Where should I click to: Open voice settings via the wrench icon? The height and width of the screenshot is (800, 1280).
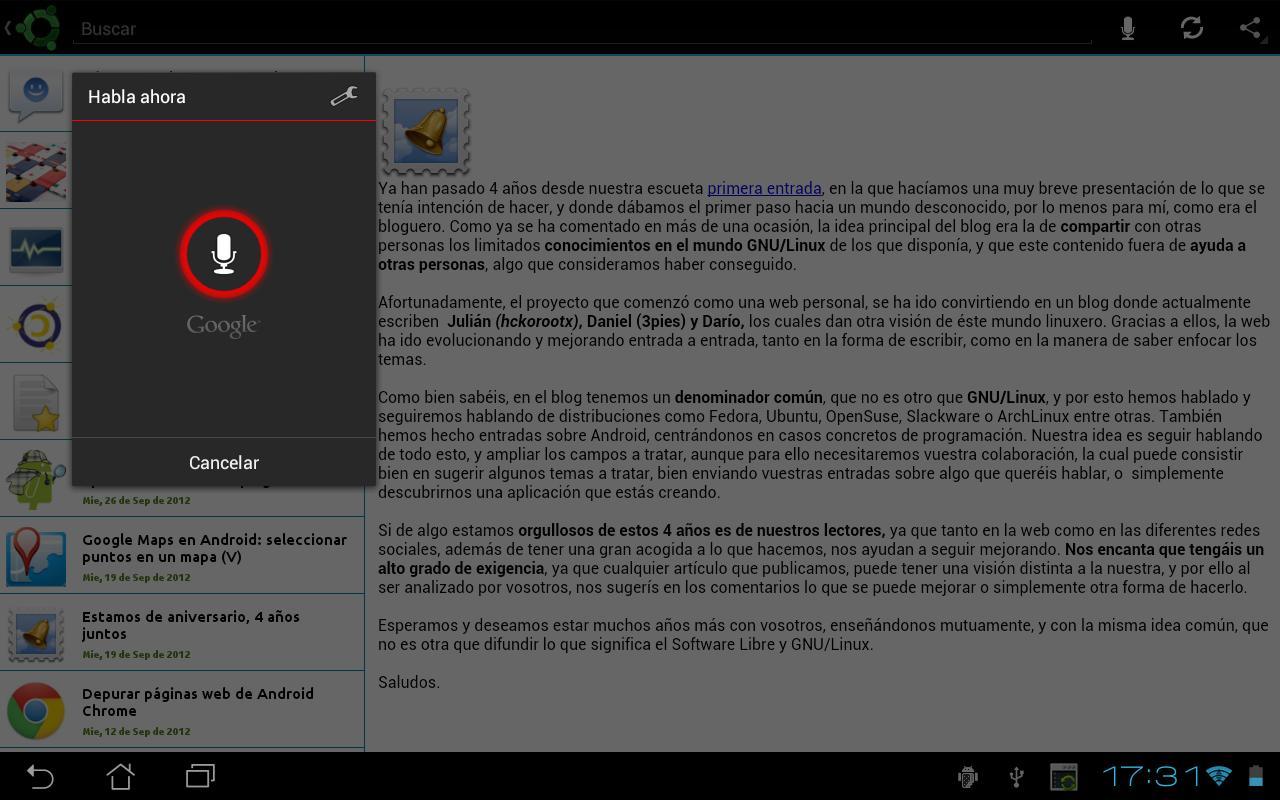pyautogui.click(x=344, y=96)
